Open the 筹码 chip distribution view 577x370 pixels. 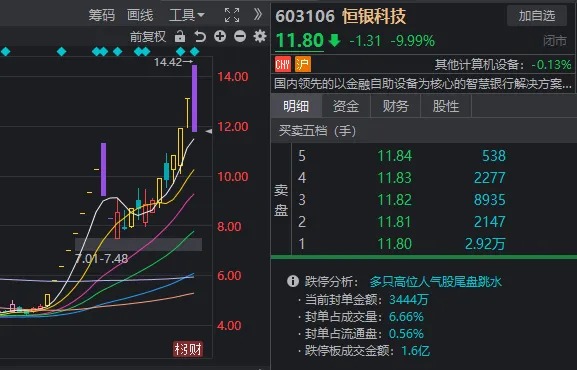[102, 15]
